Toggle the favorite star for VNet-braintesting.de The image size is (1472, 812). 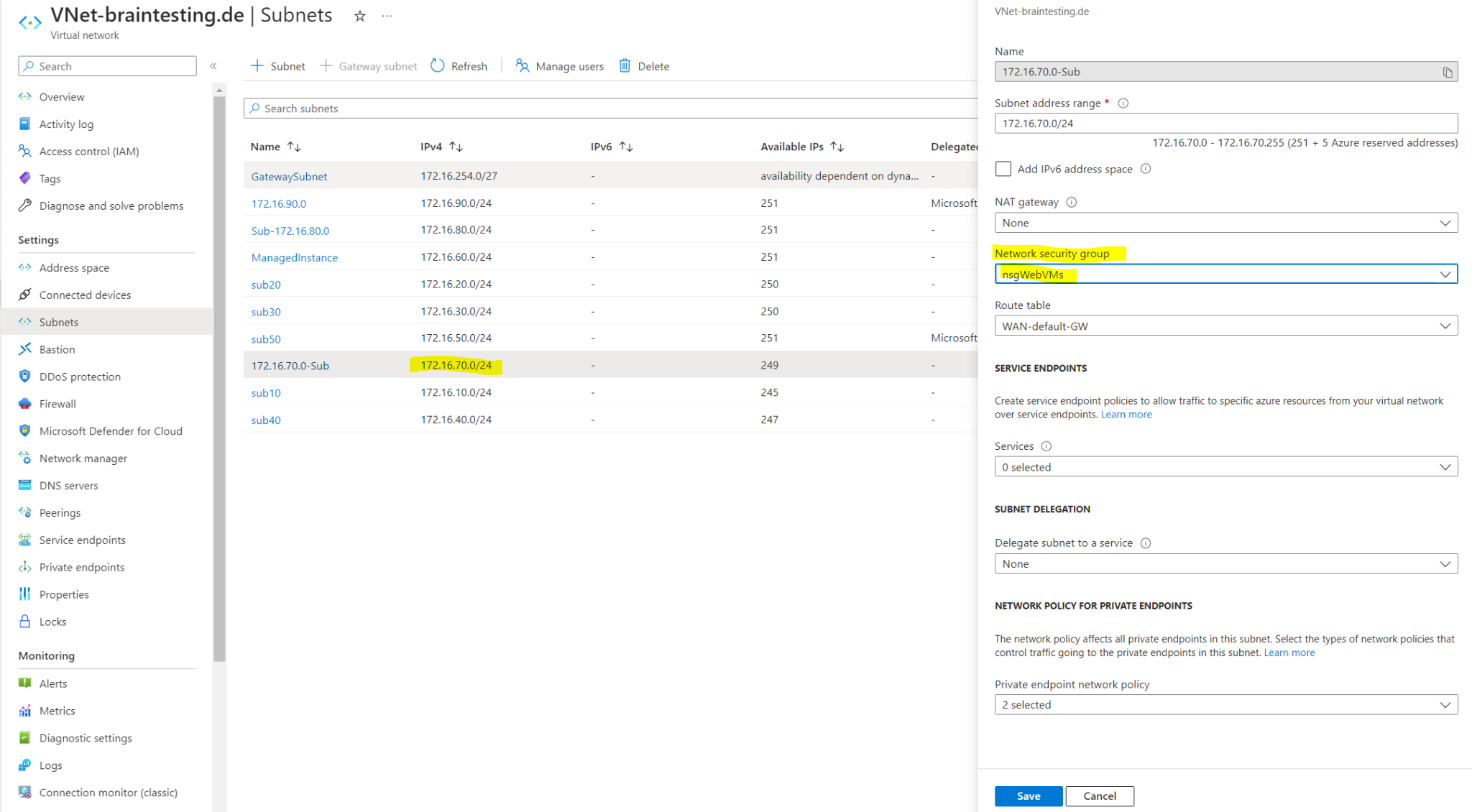pos(359,16)
